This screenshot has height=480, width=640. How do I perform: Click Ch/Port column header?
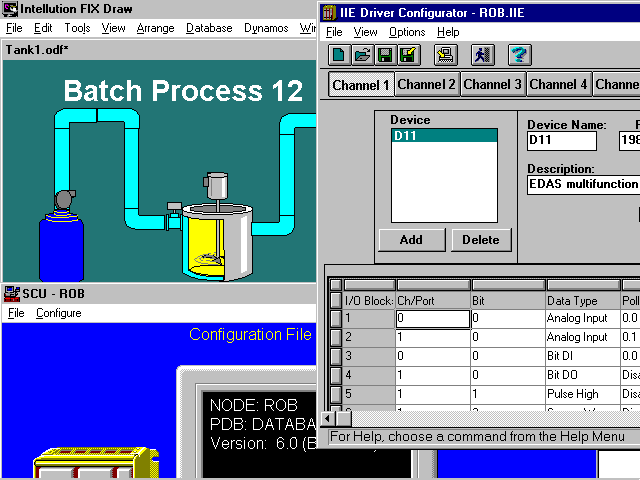click(433, 301)
